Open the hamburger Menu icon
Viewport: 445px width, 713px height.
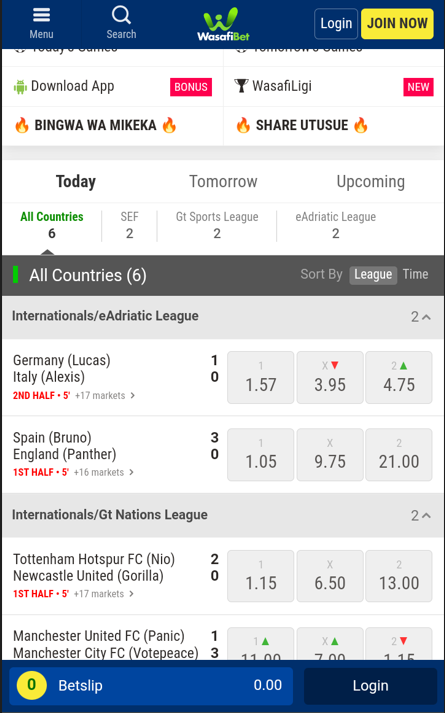pos(41,15)
